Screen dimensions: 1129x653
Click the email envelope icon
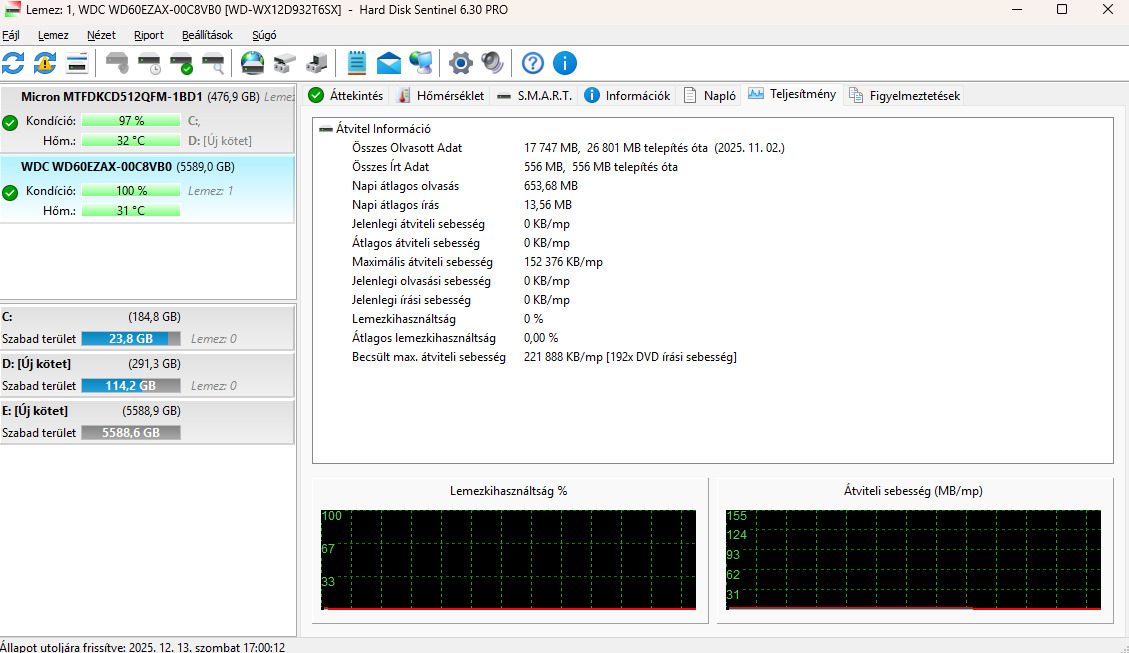click(389, 63)
